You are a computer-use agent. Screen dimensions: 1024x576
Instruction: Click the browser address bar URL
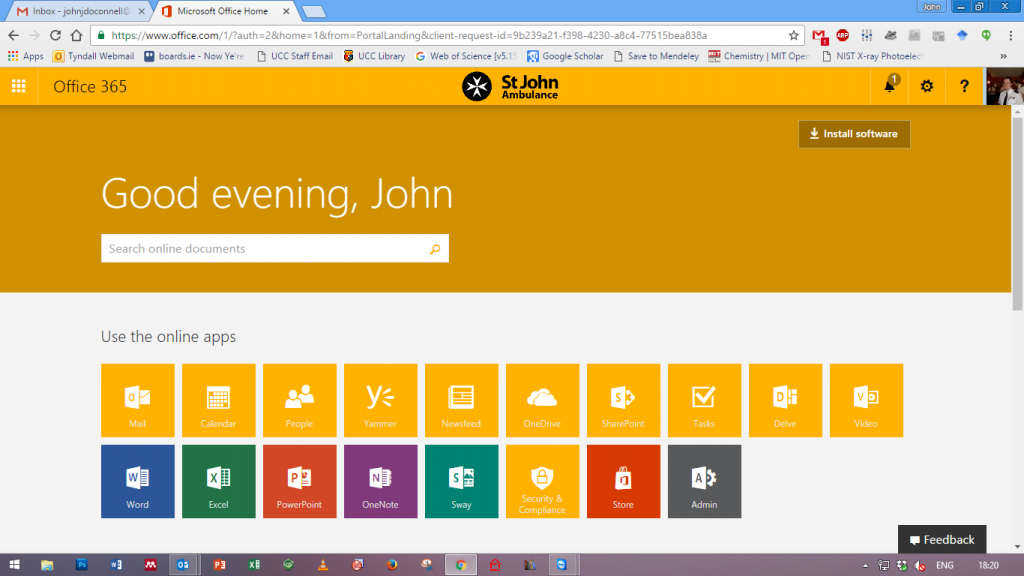(409, 35)
